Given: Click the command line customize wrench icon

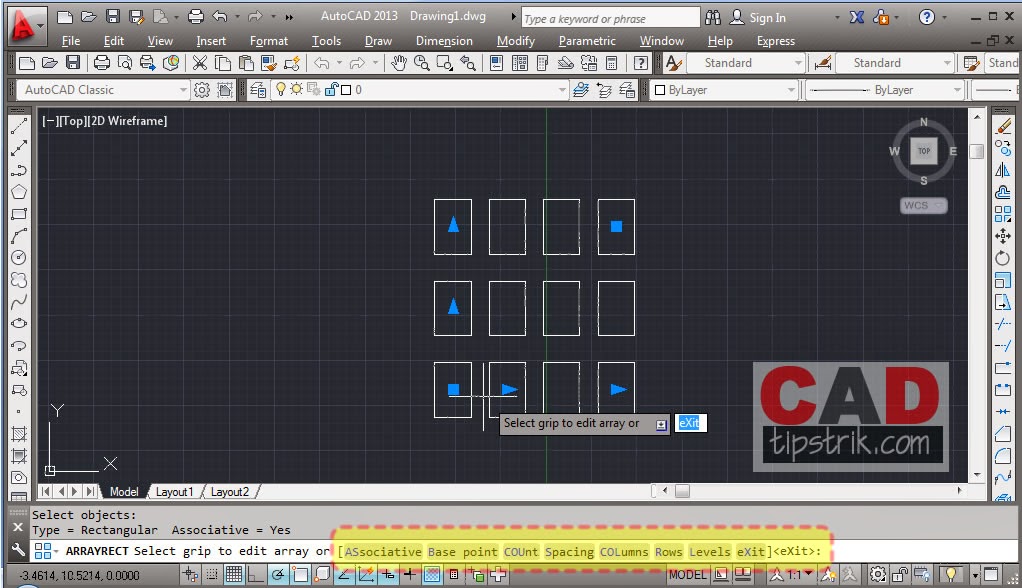Looking at the screenshot, I should (18, 551).
